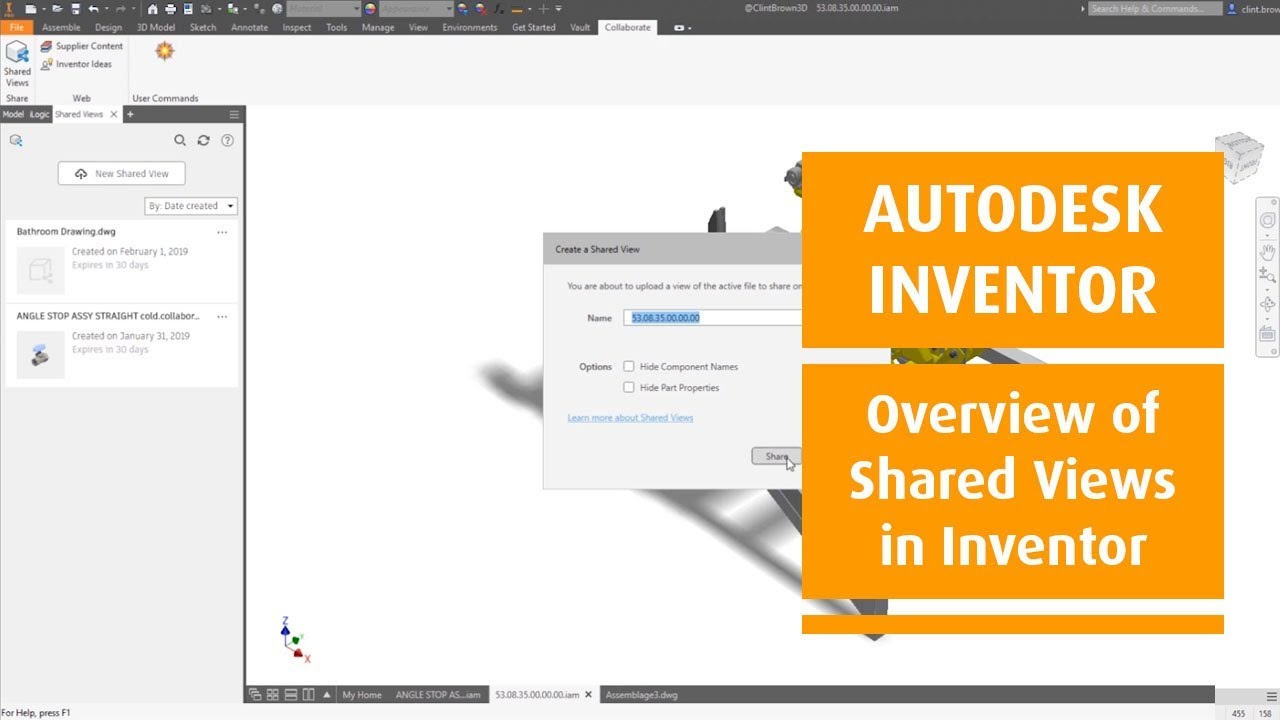Switch to the Inspect ribbon tab

click(x=297, y=27)
